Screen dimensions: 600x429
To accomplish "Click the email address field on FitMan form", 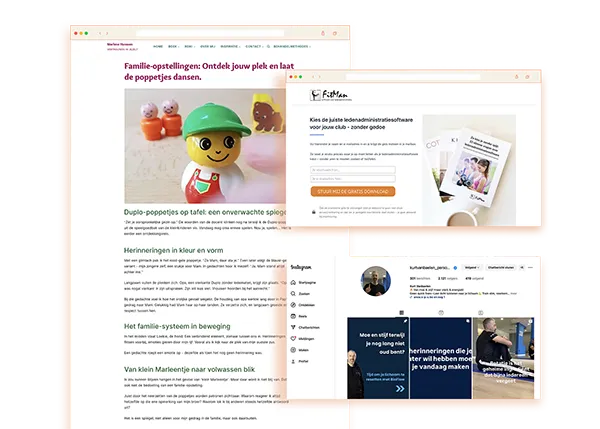I will 353,179.
